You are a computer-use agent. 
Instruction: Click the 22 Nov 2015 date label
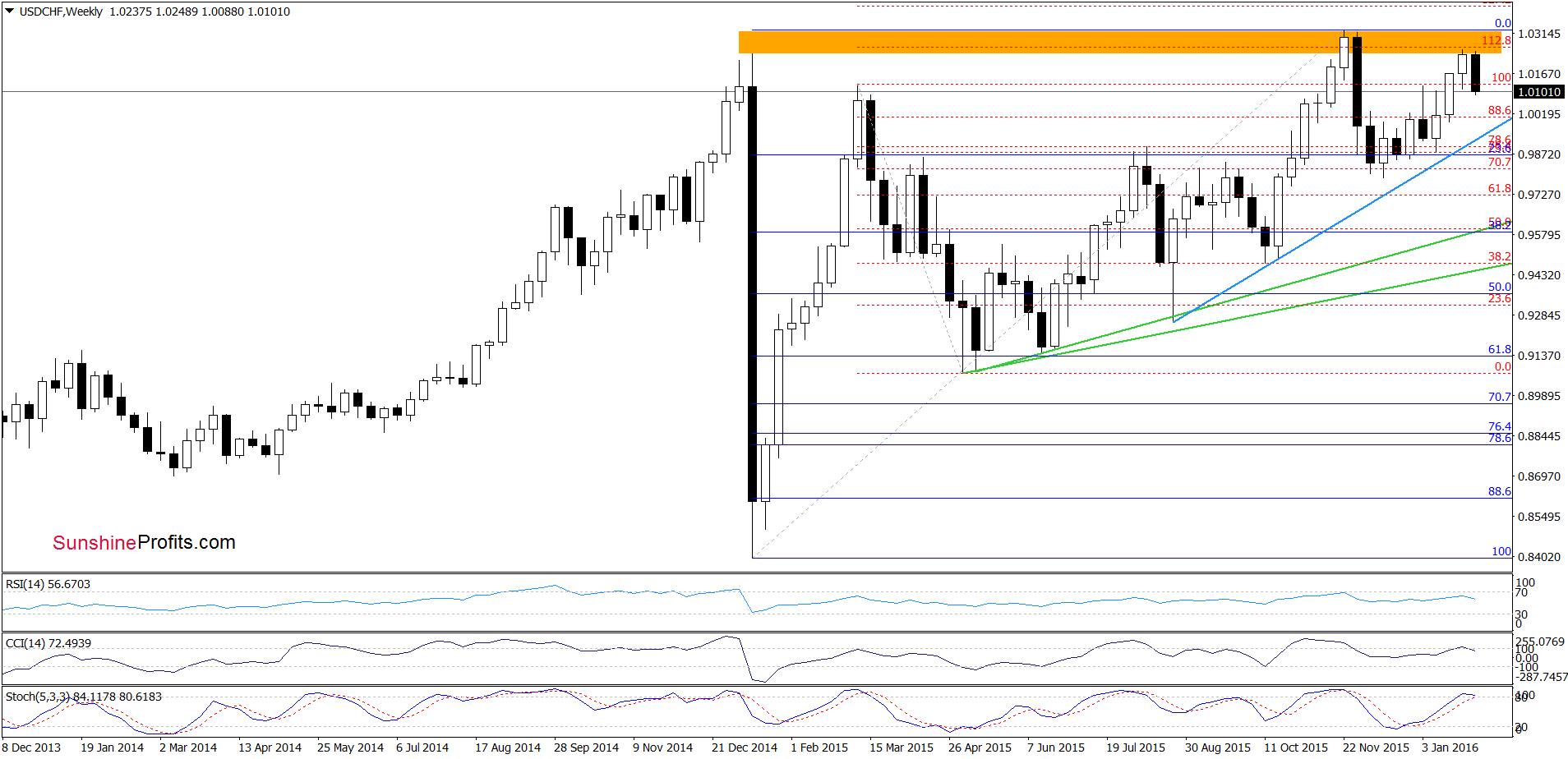coord(1376,747)
